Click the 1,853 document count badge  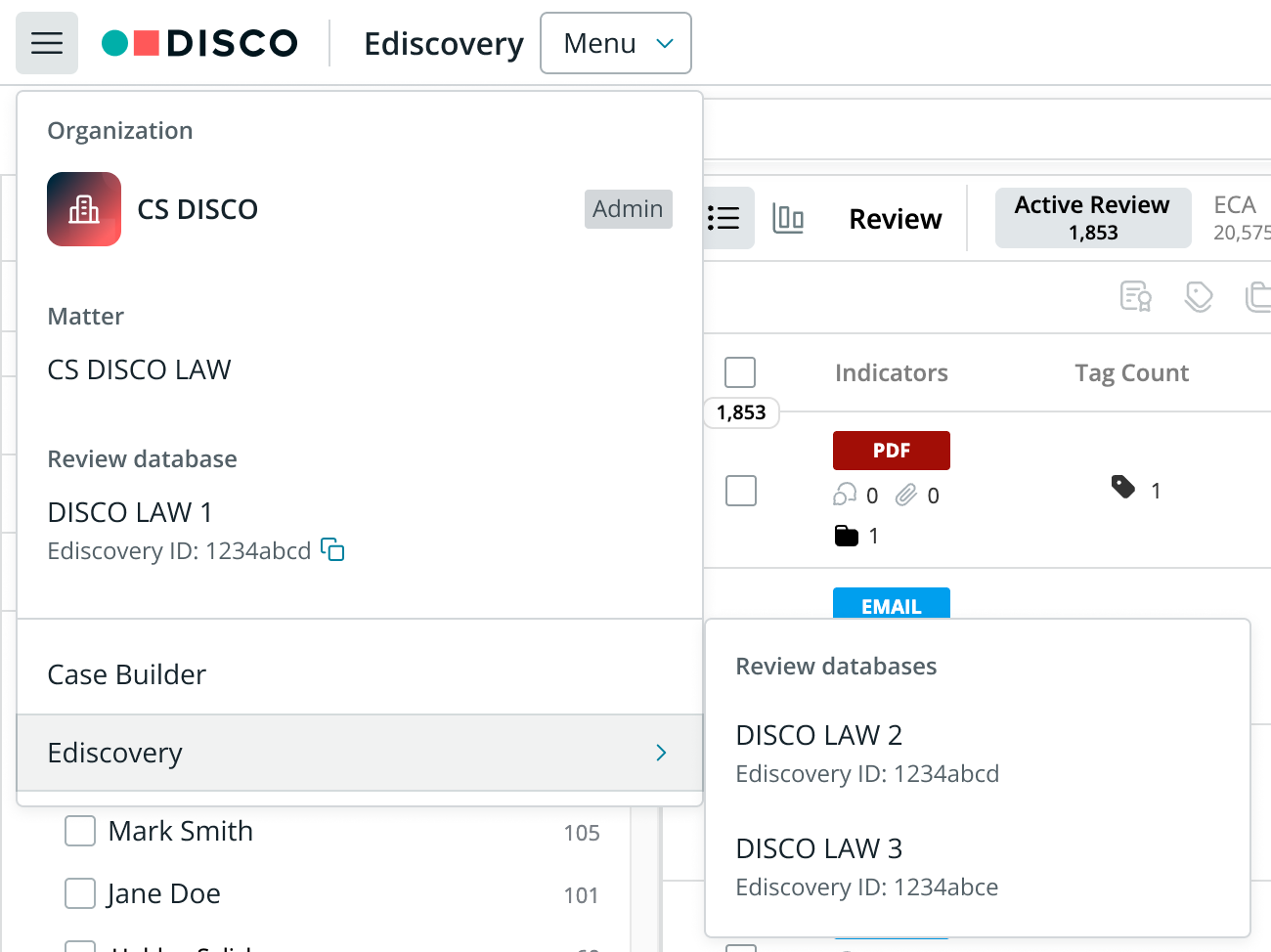[741, 412]
